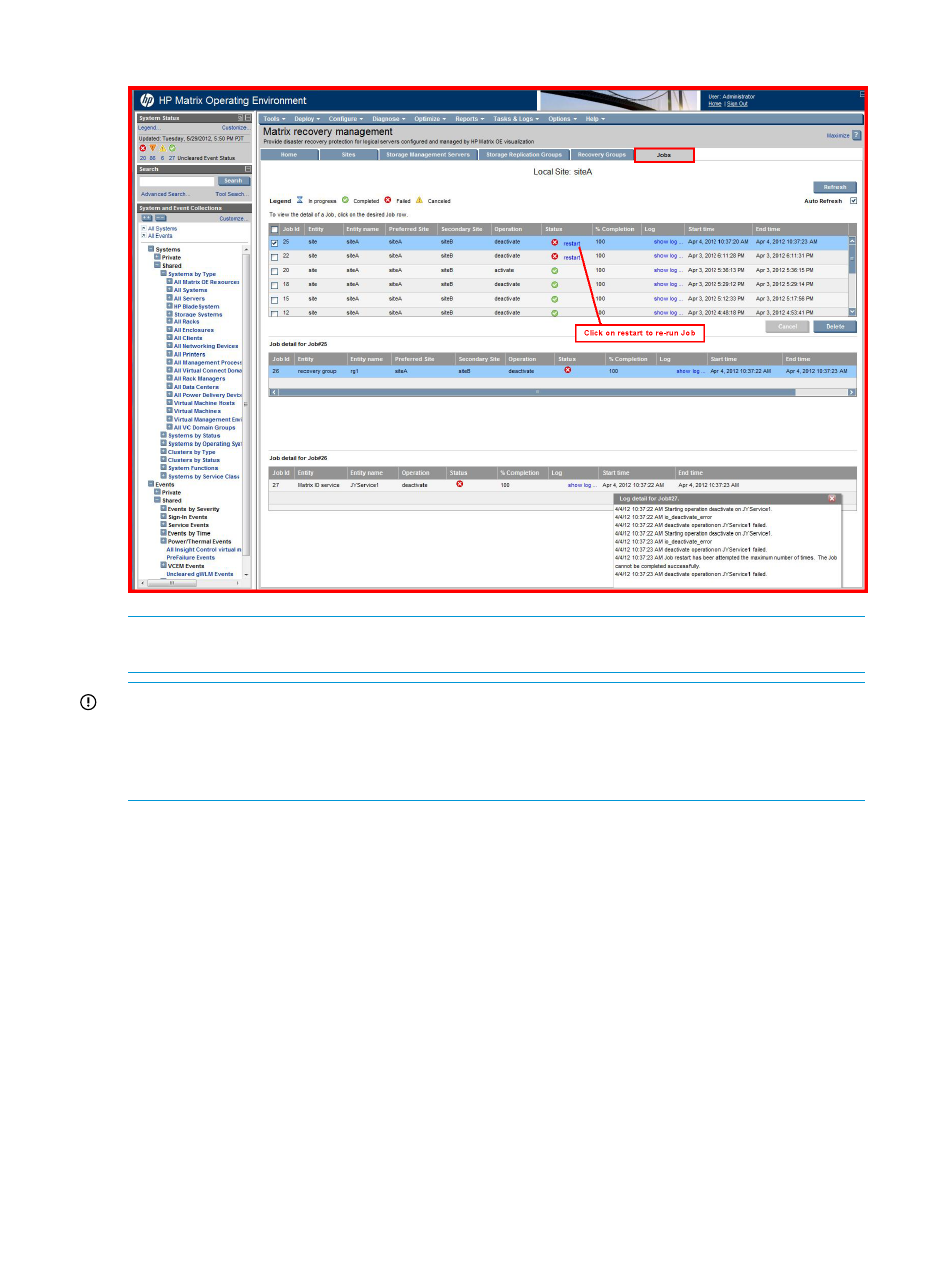Click the jobs table vertical scrollbar down arrow

852,312
